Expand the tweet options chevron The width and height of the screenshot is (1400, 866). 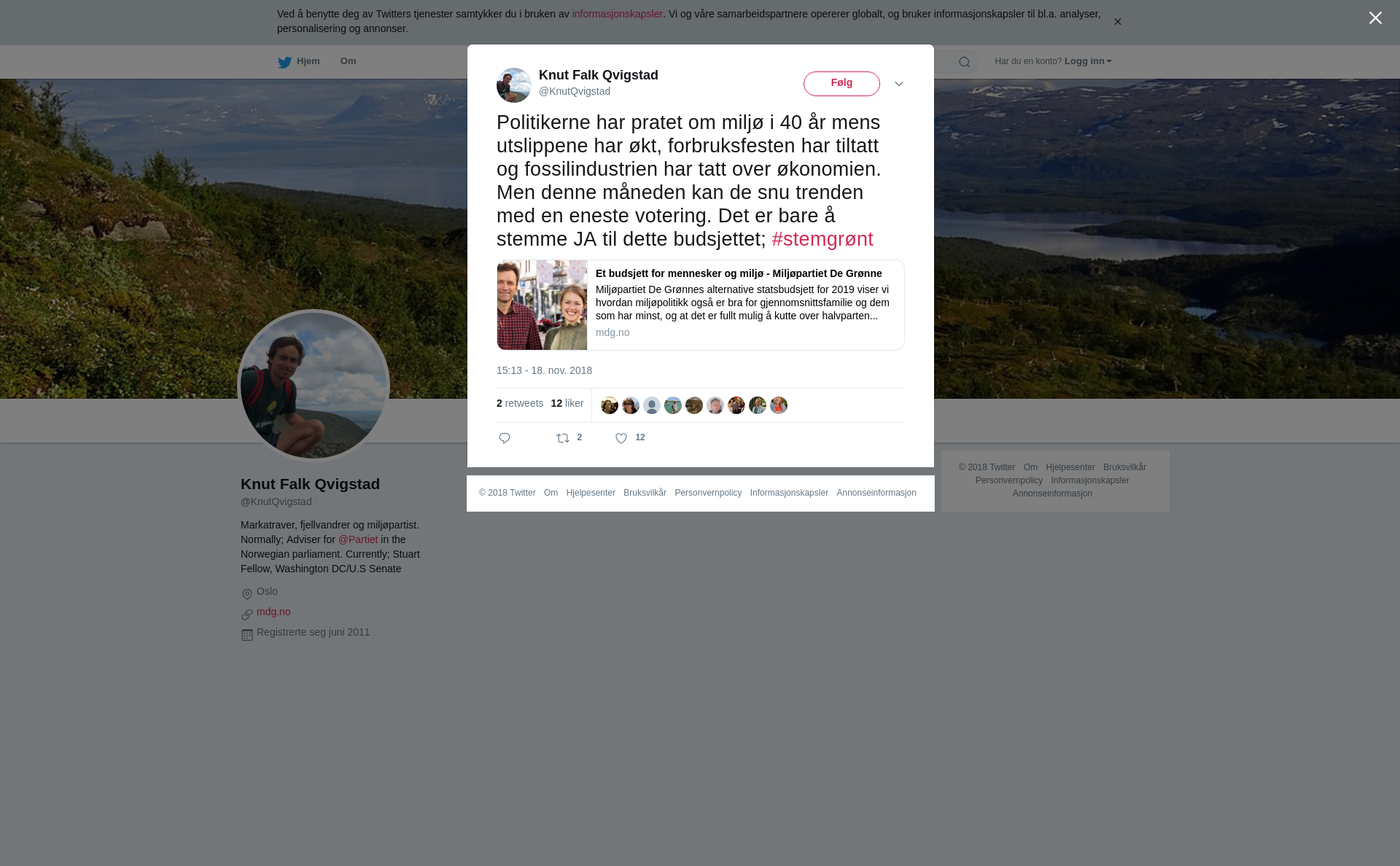[x=899, y=84]
